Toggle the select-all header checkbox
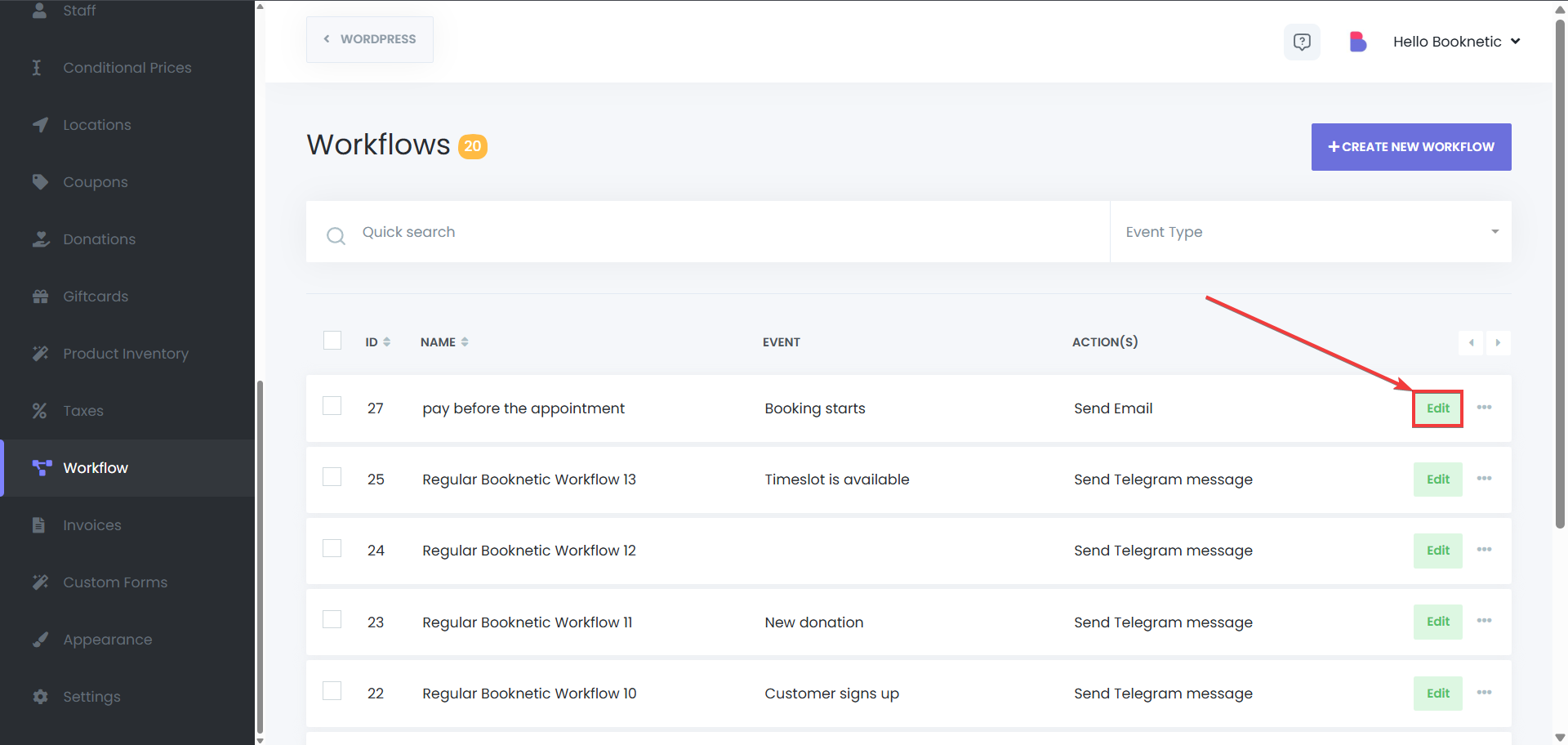Viewport: 1568px width, 745px height. tap(332, 340)
